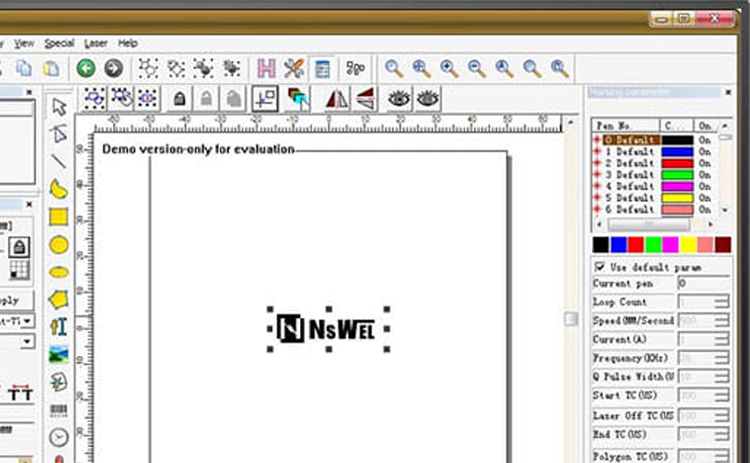
Task: Click the colored overlapping squares icon
Action: pos(298,99)
